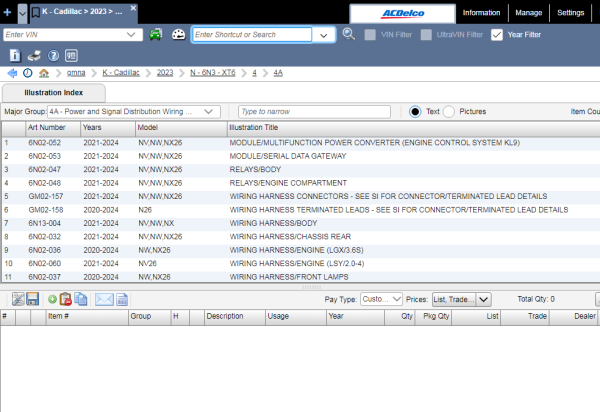Open Settings menu

(x=571, y=13)
